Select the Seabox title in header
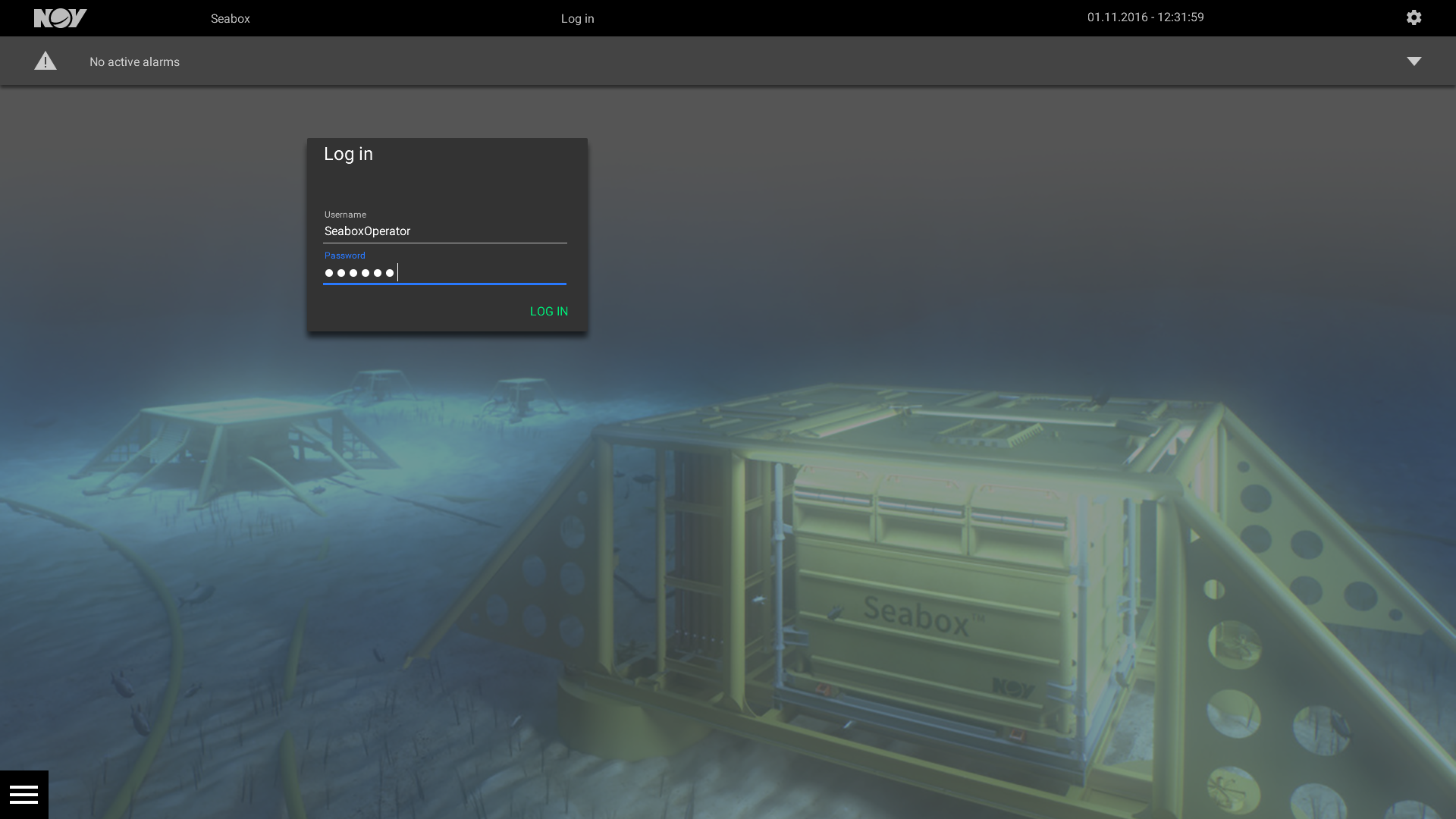Viewport: 1456px width, 819px height. pos(231,18)
